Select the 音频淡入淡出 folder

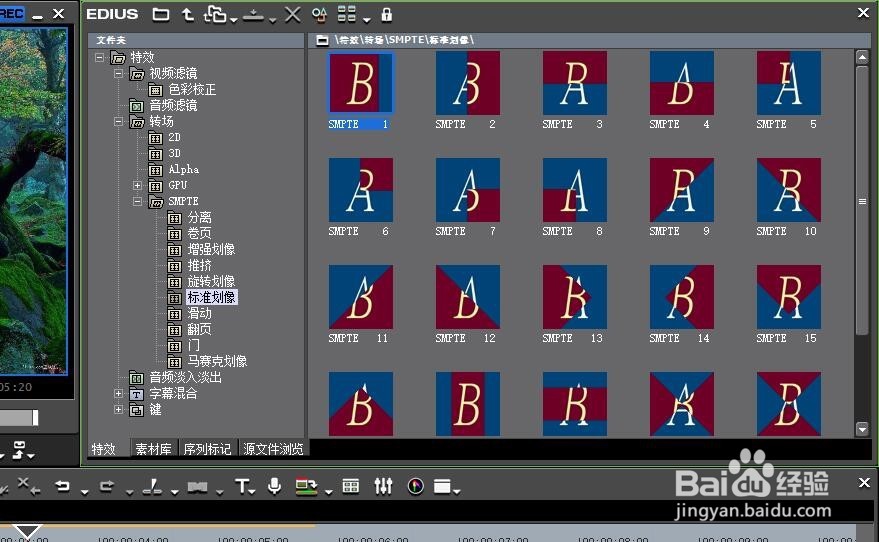click(185, 377)
